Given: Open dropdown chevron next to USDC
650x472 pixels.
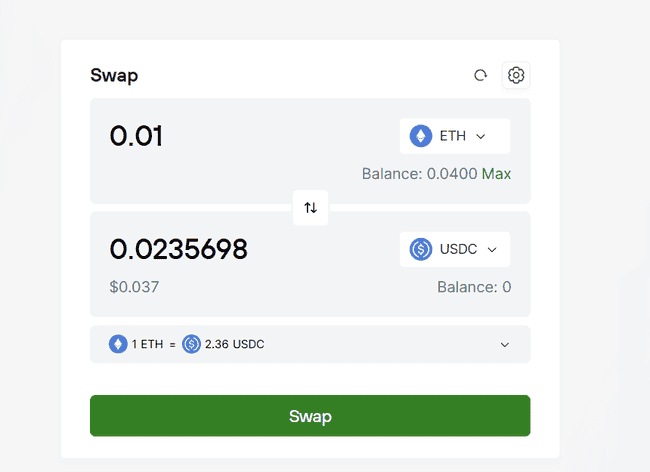Looking at the screenshot, I should pos(492,249).
